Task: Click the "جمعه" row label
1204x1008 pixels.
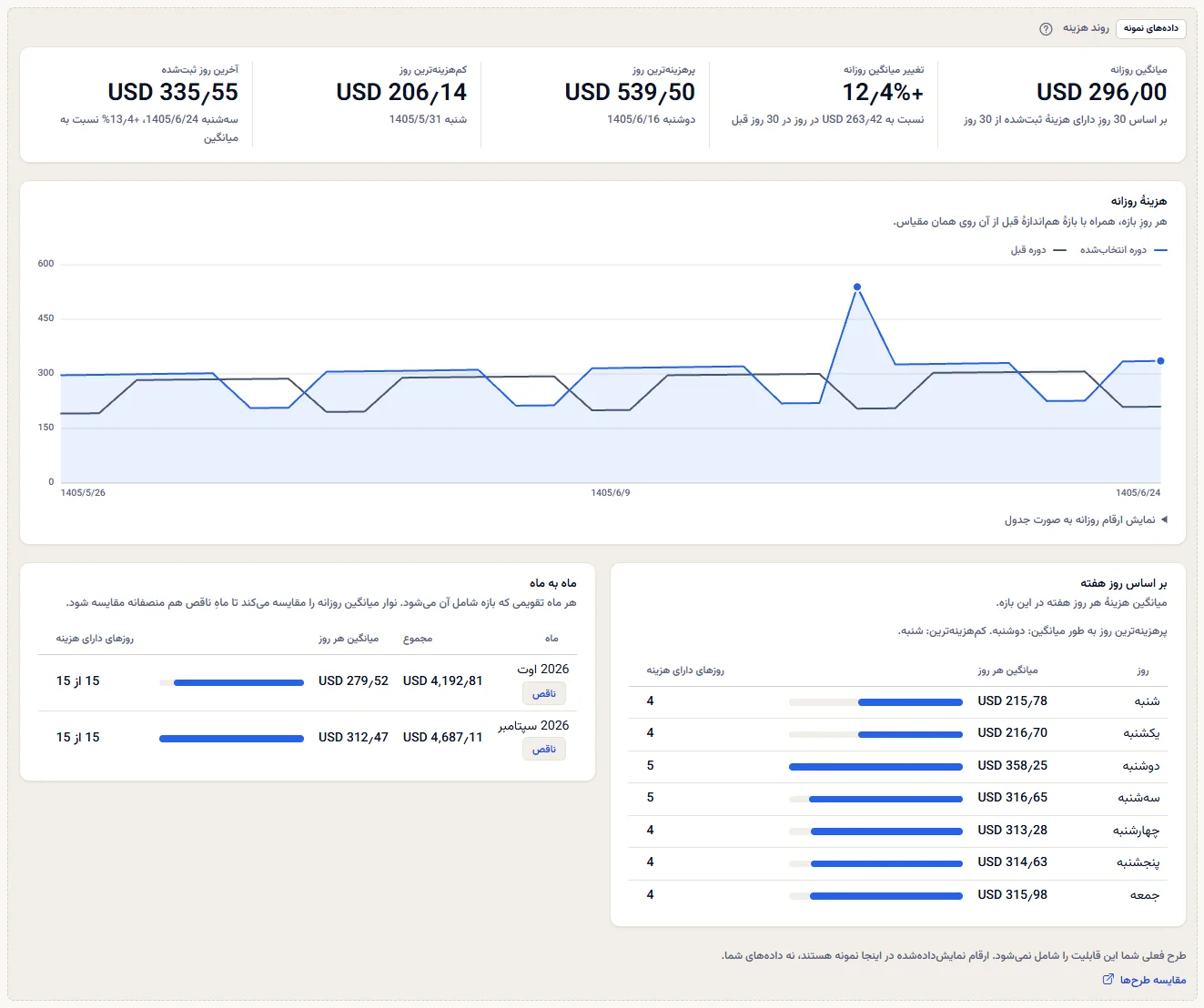Action: coord(1145,895)
